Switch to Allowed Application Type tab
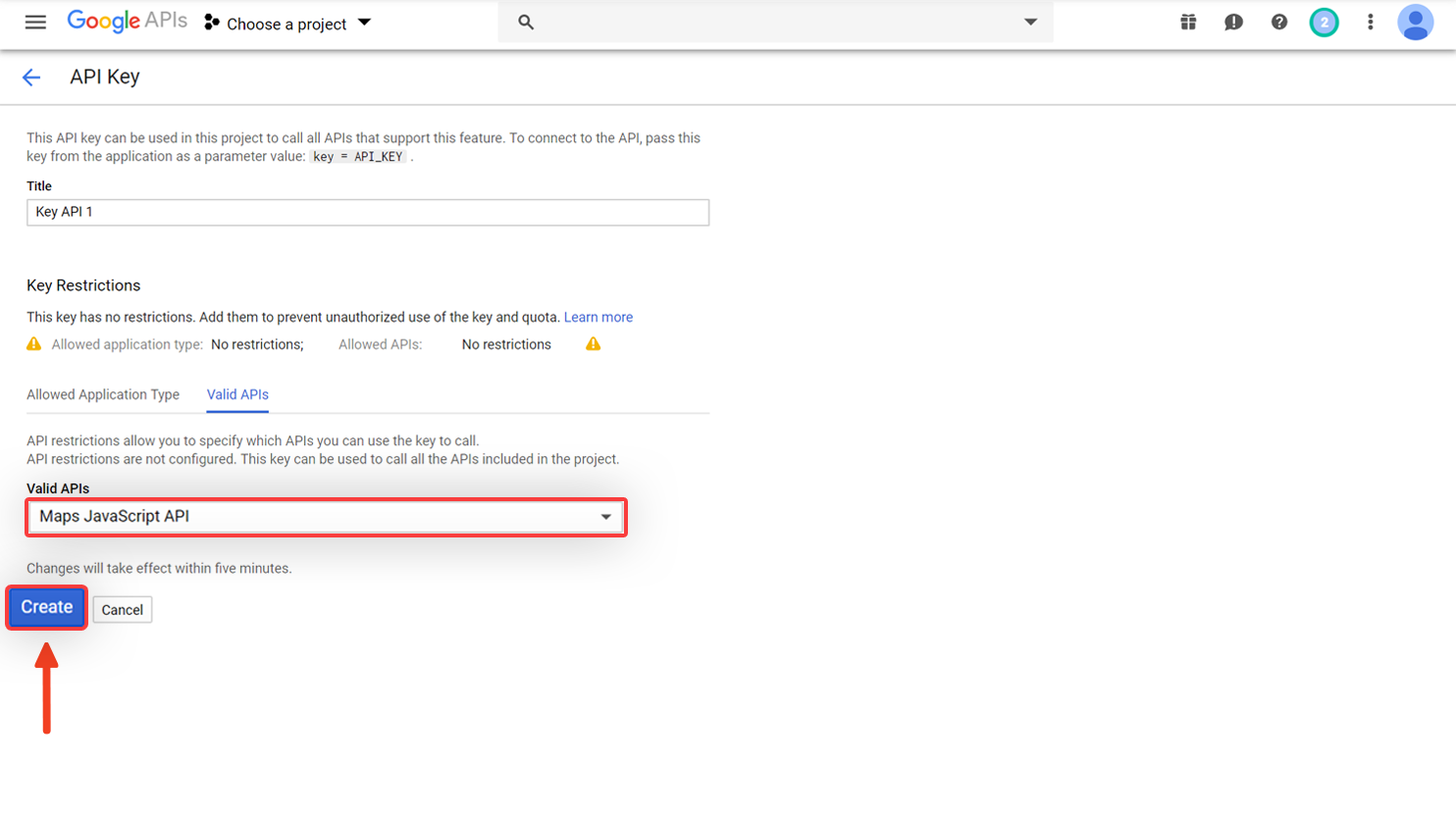 click(103, 394)
